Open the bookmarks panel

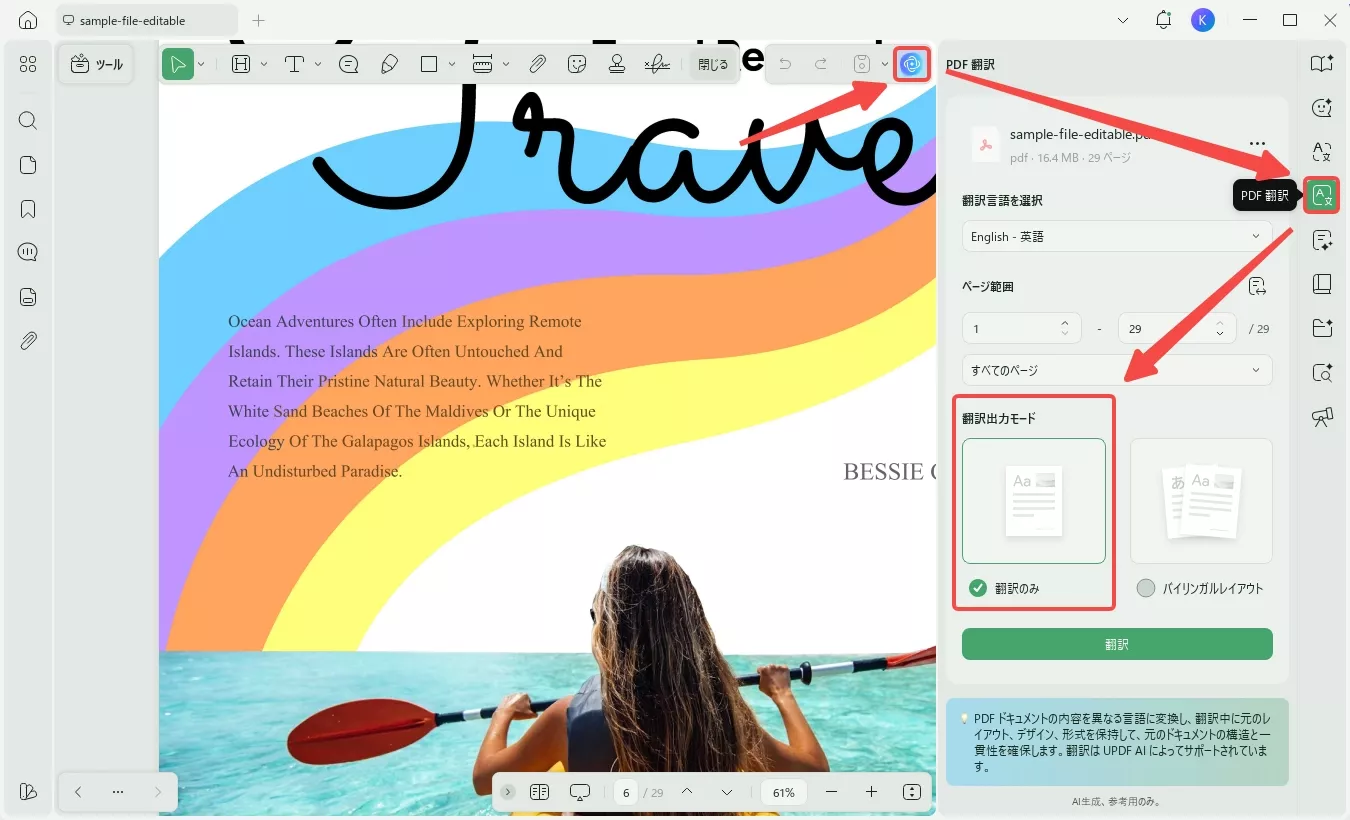(x=28, y=209)
